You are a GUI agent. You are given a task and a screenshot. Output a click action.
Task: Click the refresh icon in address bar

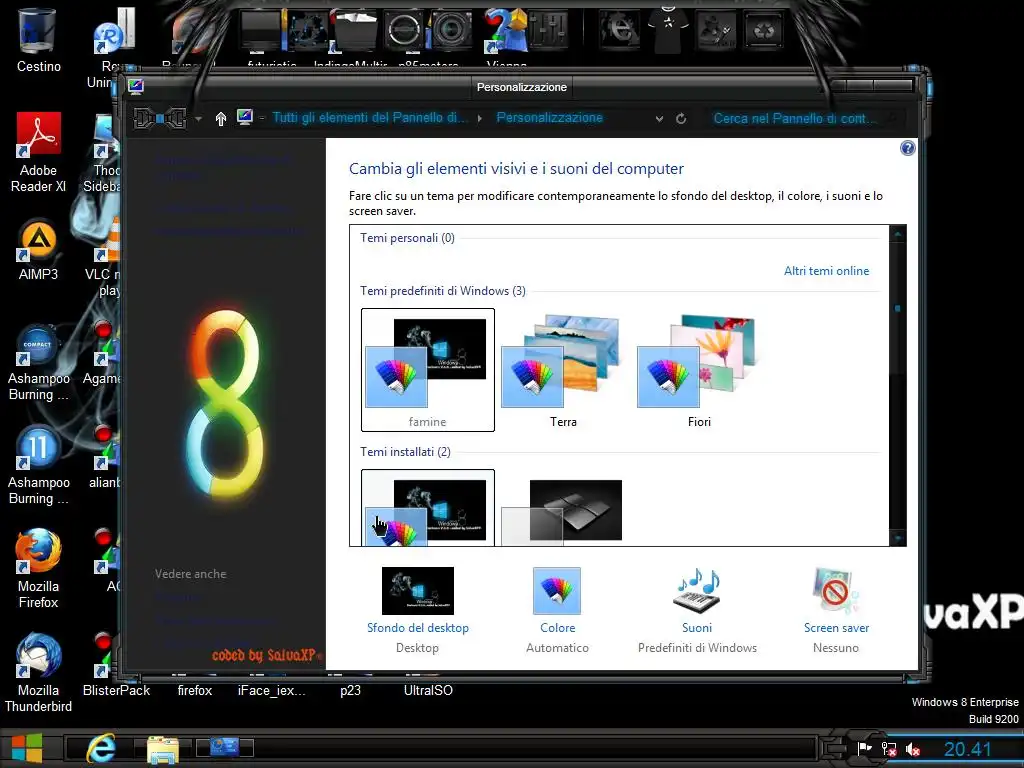click(x=680, y=118)
